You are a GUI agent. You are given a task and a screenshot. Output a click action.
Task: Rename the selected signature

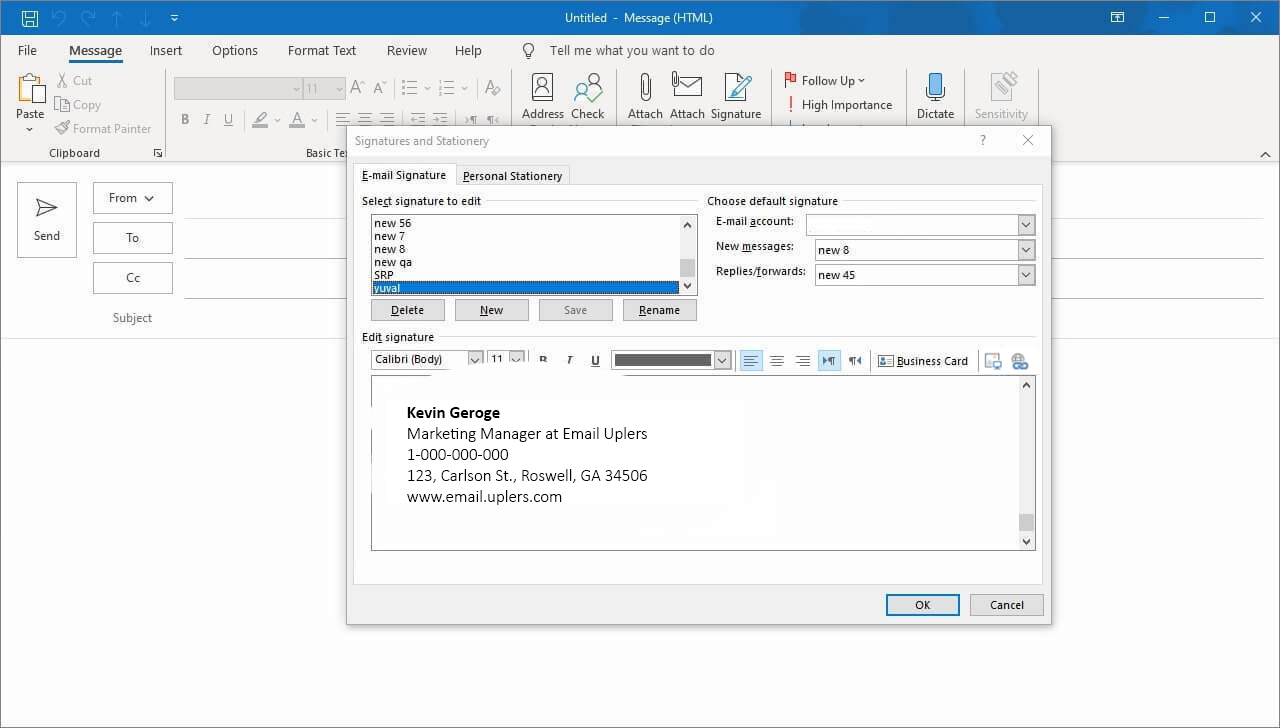[659, 310]
